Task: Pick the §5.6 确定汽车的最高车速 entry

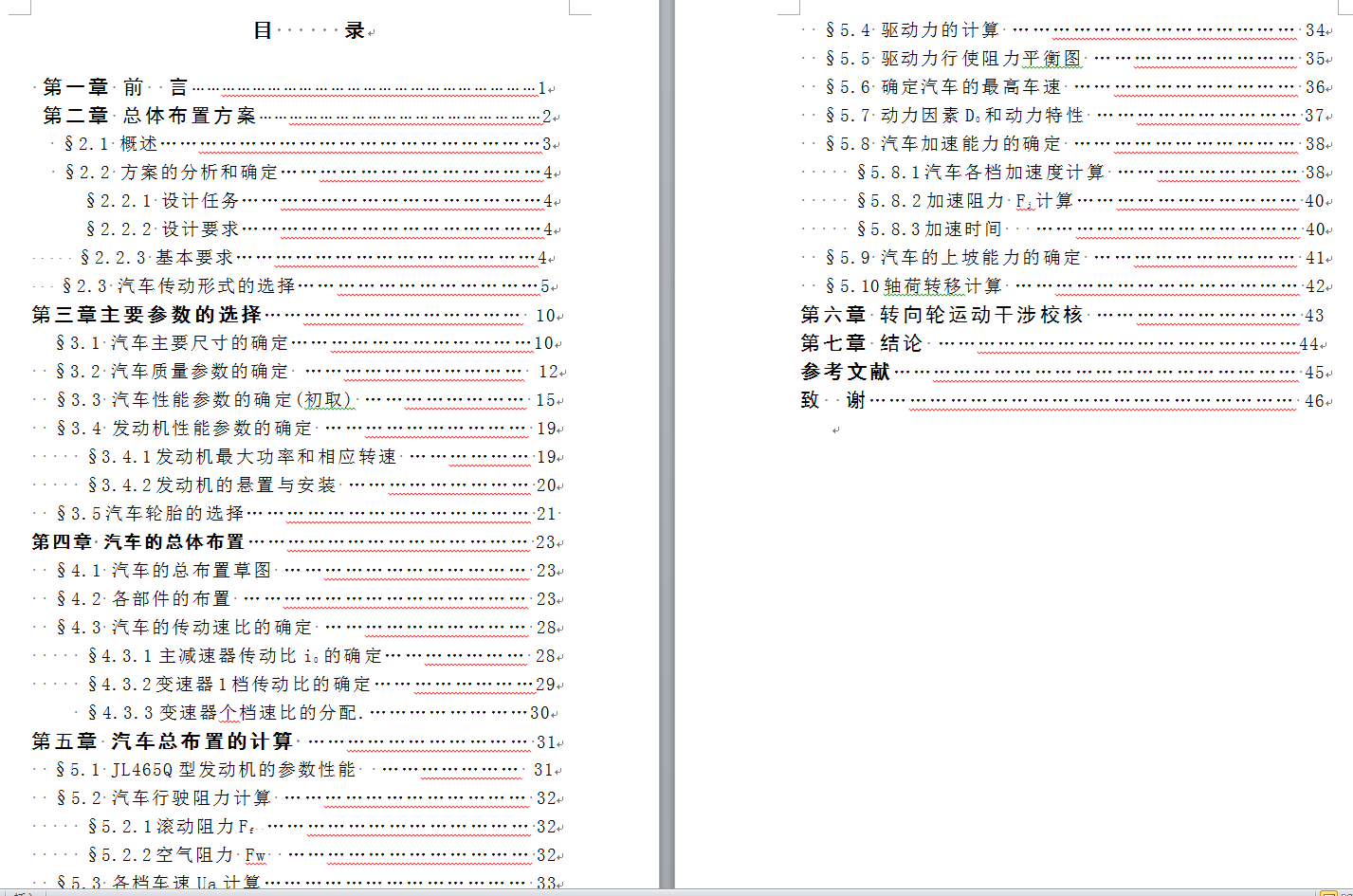Action: [1076, 87]
